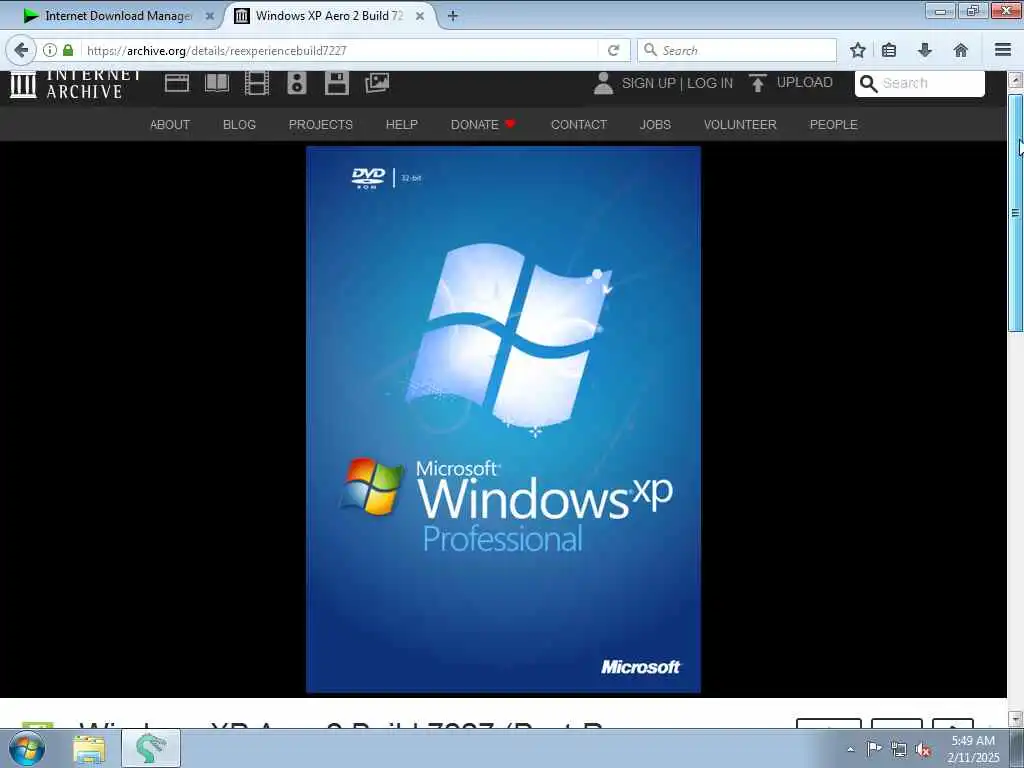
Task: Open Windows Explorer from the taskbar
Action: (89, 749)
